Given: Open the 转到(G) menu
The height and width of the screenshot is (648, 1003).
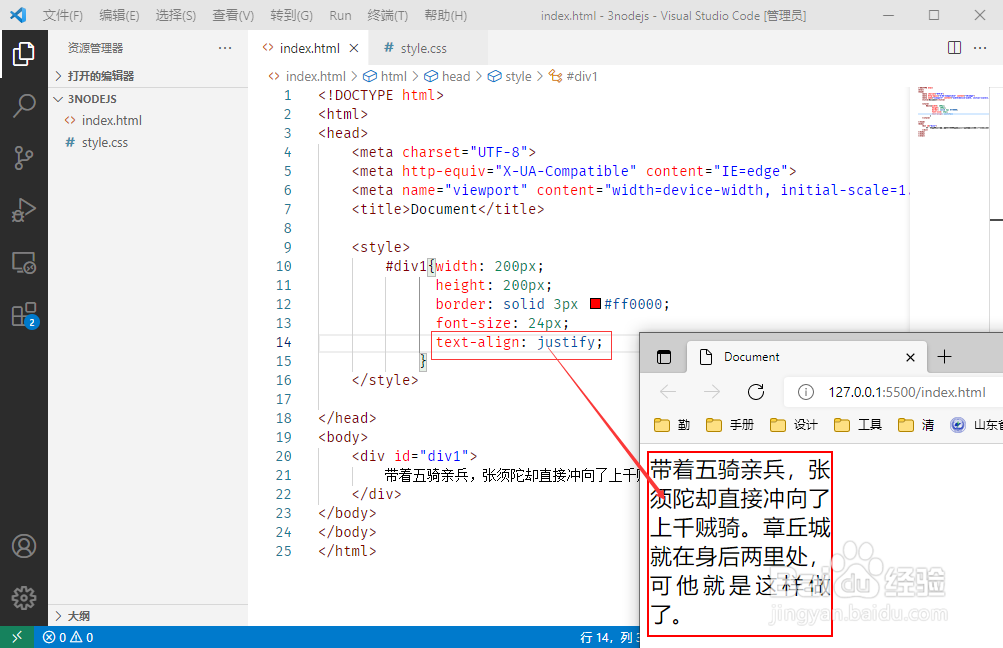Looking at the screenshot, I should (x=291, y=15).
